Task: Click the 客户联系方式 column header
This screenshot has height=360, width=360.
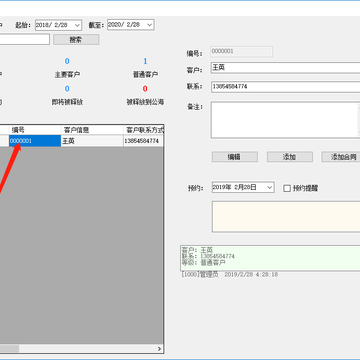Action: click(x=144, y=130)
